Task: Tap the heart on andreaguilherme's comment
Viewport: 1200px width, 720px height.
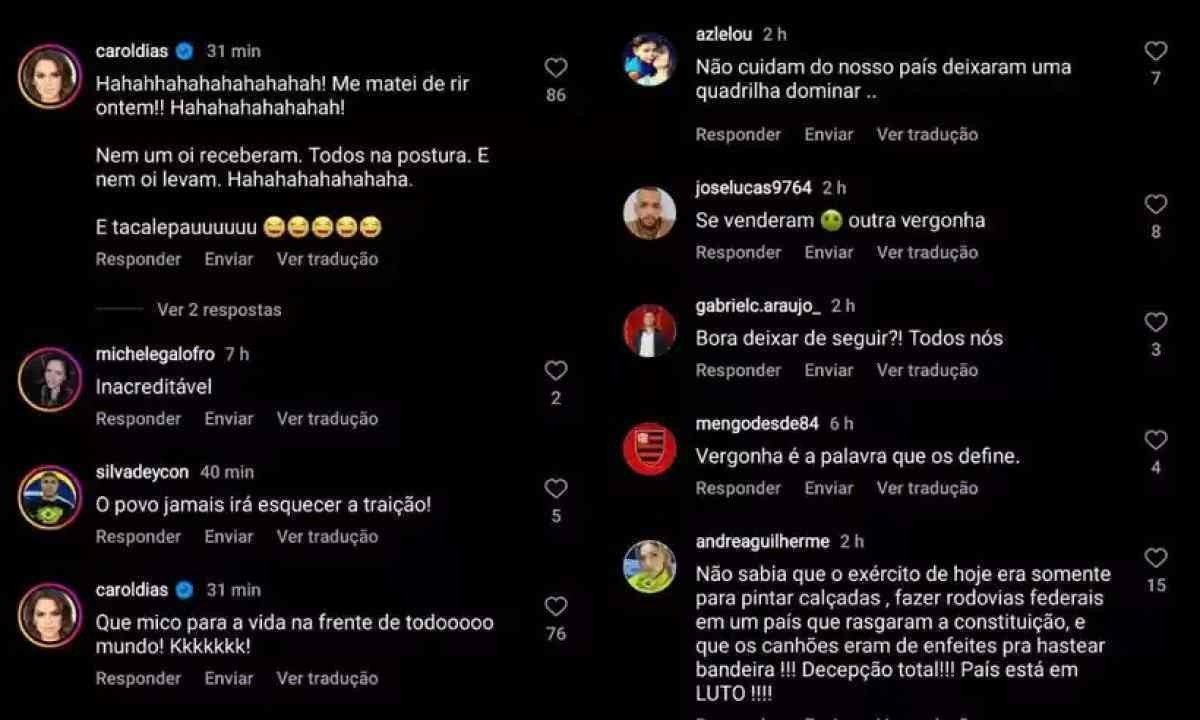Action: click(x=1156, y=559)
